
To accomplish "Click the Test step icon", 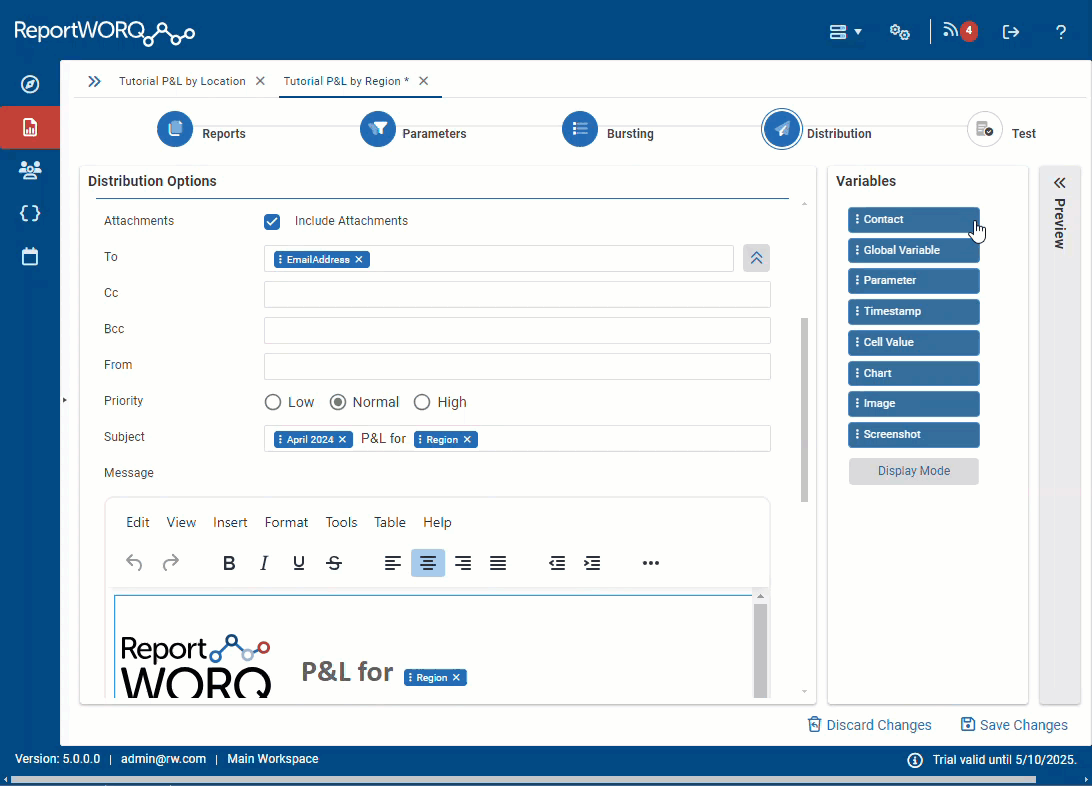I will pos(985,129).
